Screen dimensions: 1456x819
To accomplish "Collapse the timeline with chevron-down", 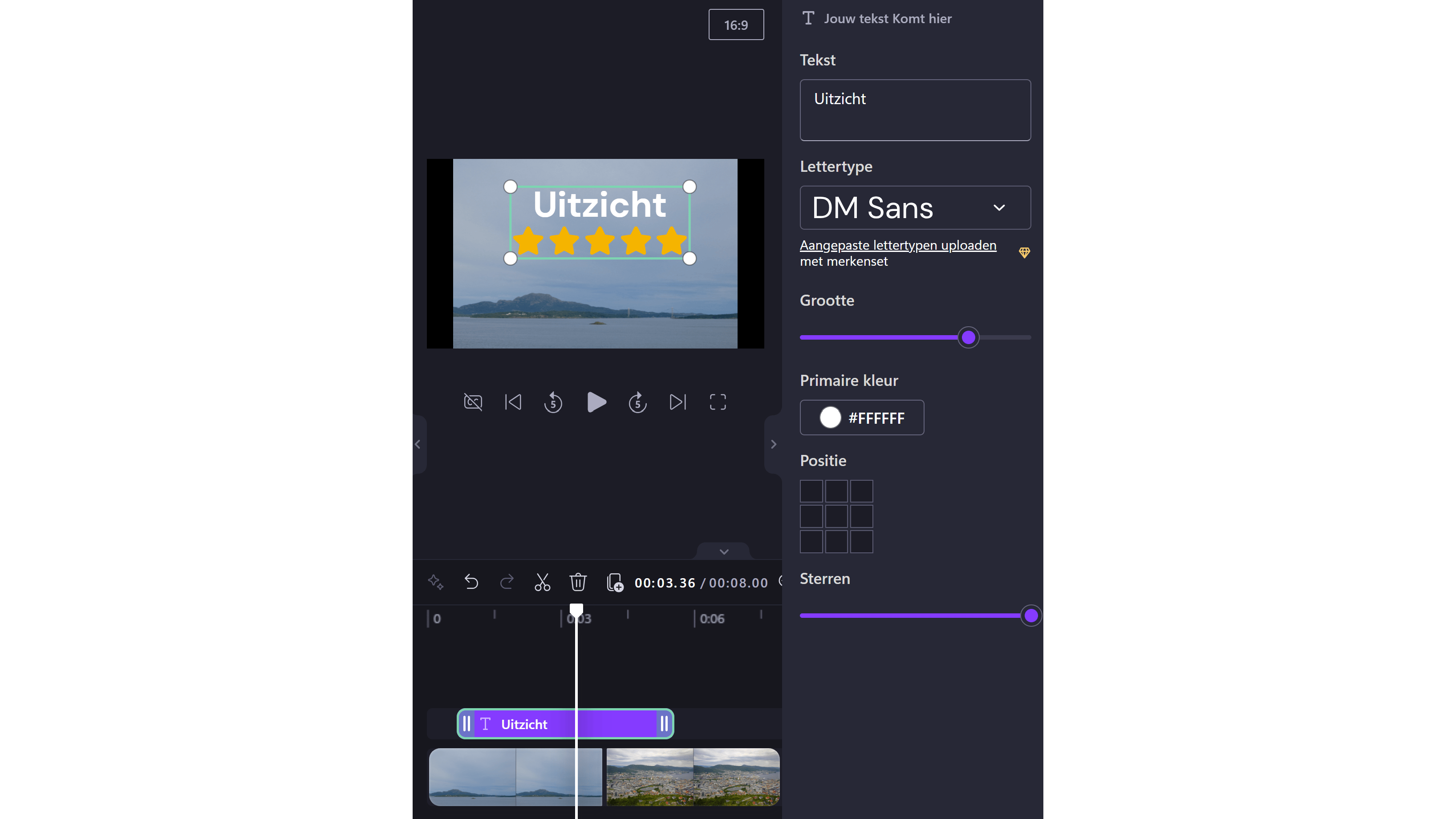I will 723,551.
